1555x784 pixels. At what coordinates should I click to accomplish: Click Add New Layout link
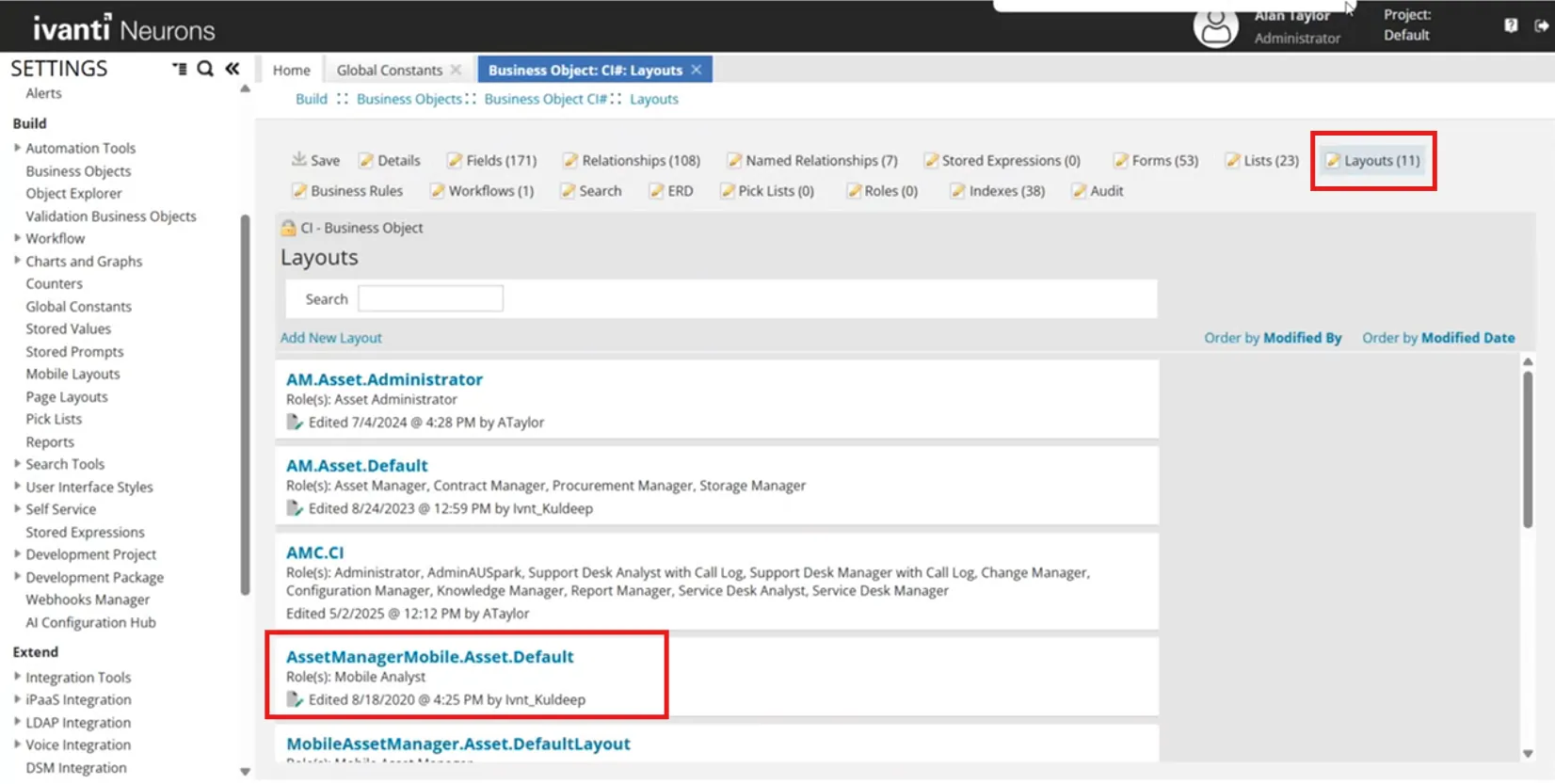331,338
